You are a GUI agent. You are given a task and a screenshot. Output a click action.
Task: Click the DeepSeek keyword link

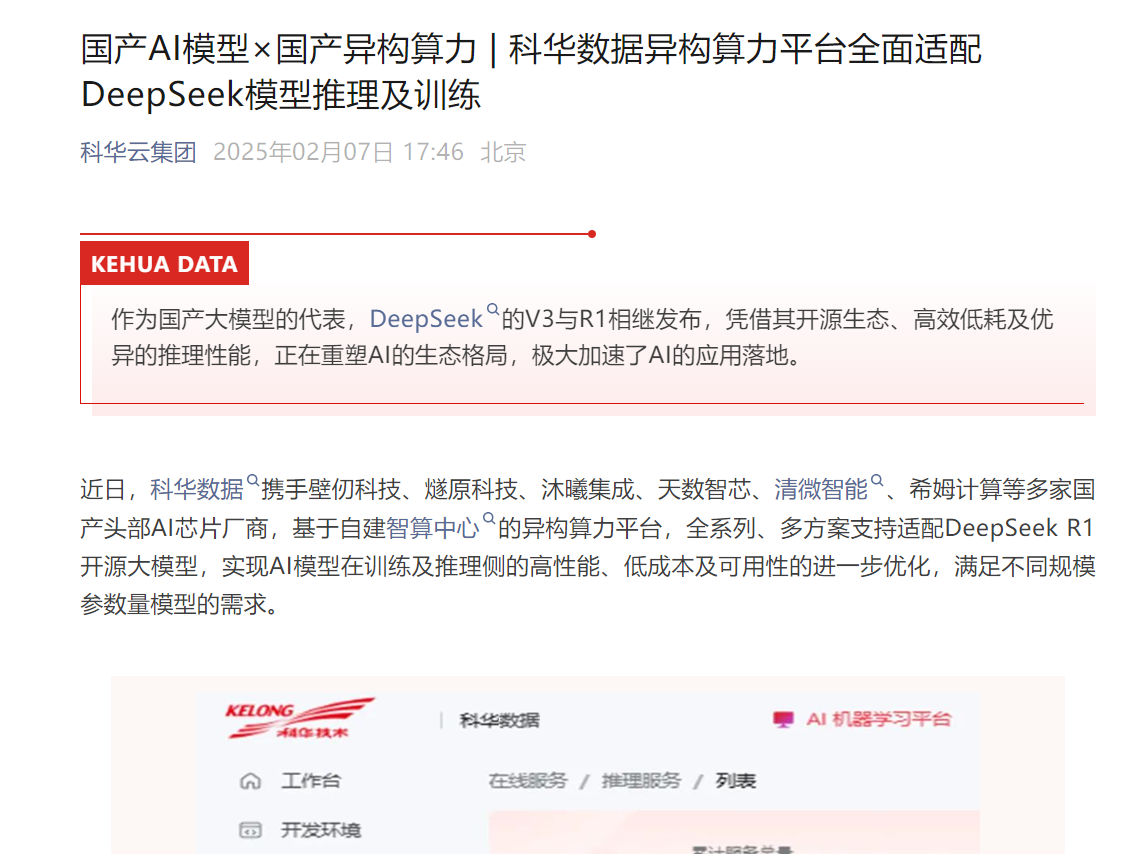tap(425, 319)
